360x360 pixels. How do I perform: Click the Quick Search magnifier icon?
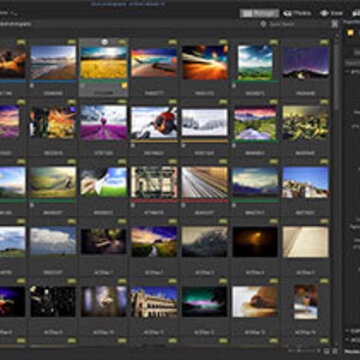coord(263,24)
